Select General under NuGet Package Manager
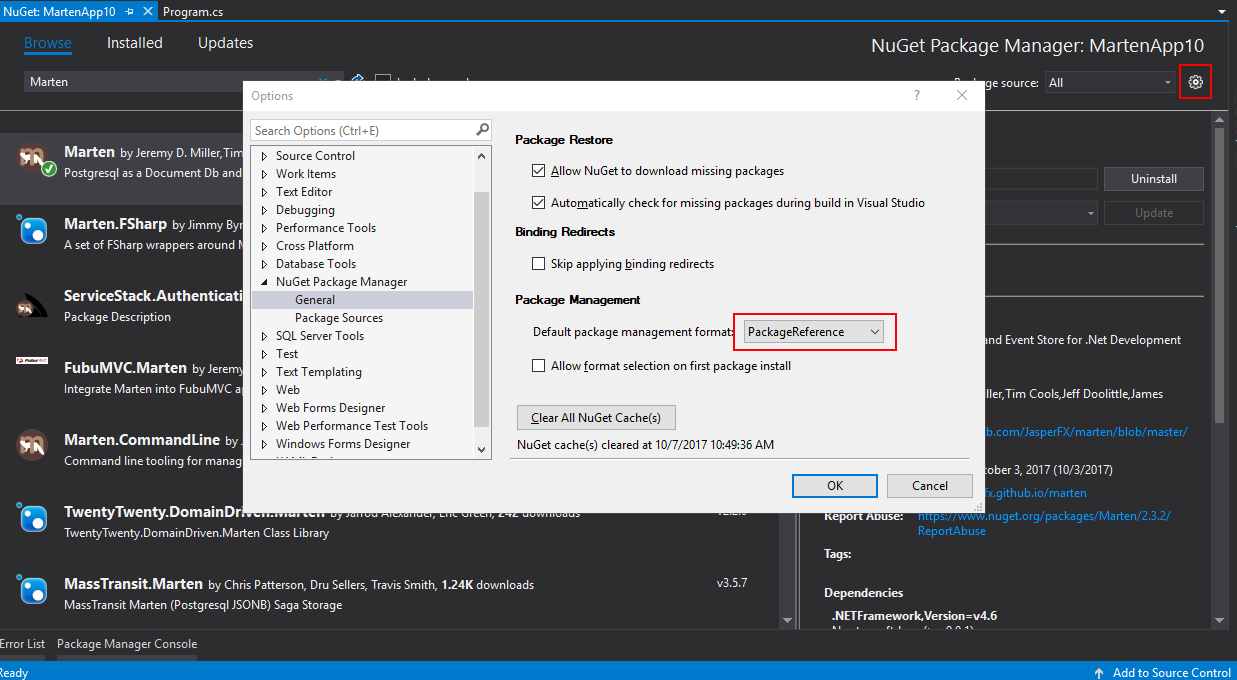Screen dimensions: 1237x680 (315, 300)
